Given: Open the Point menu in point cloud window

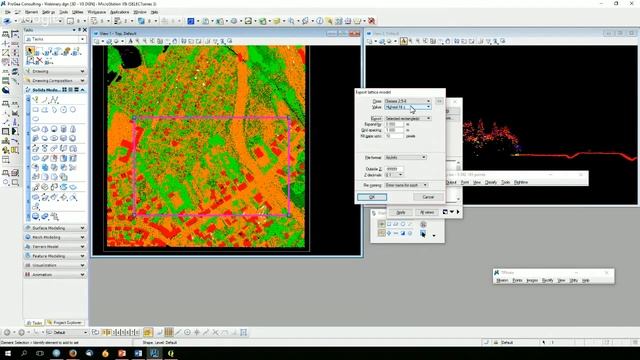Looking at the screenshot, I should click(464, 182).
